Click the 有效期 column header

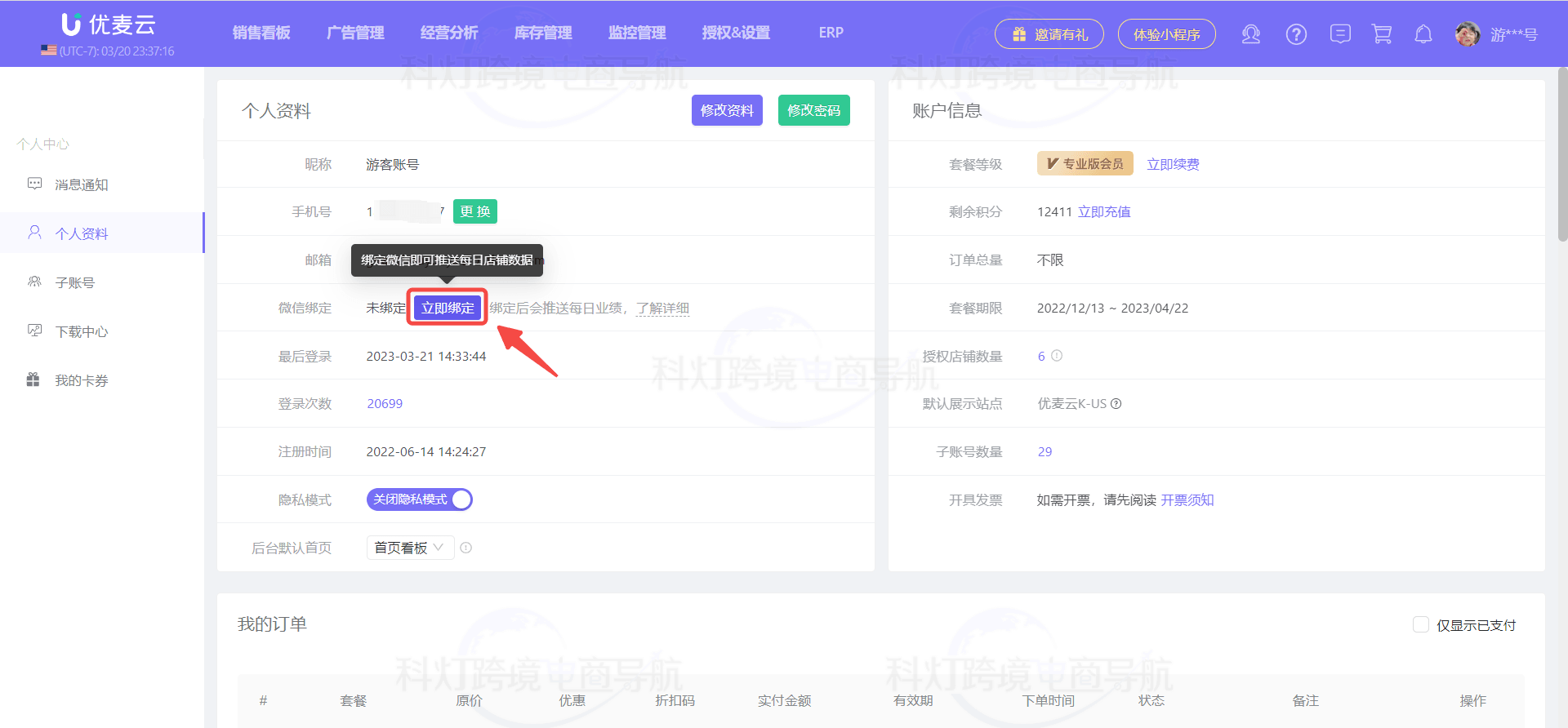click(913, 700)
